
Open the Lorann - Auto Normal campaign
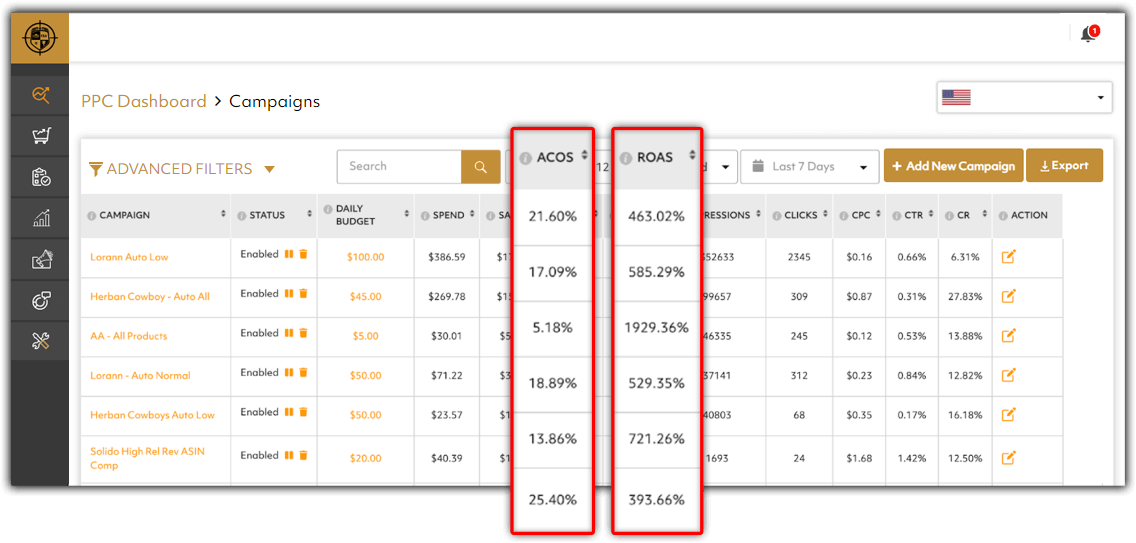click(x=141, y=376)
